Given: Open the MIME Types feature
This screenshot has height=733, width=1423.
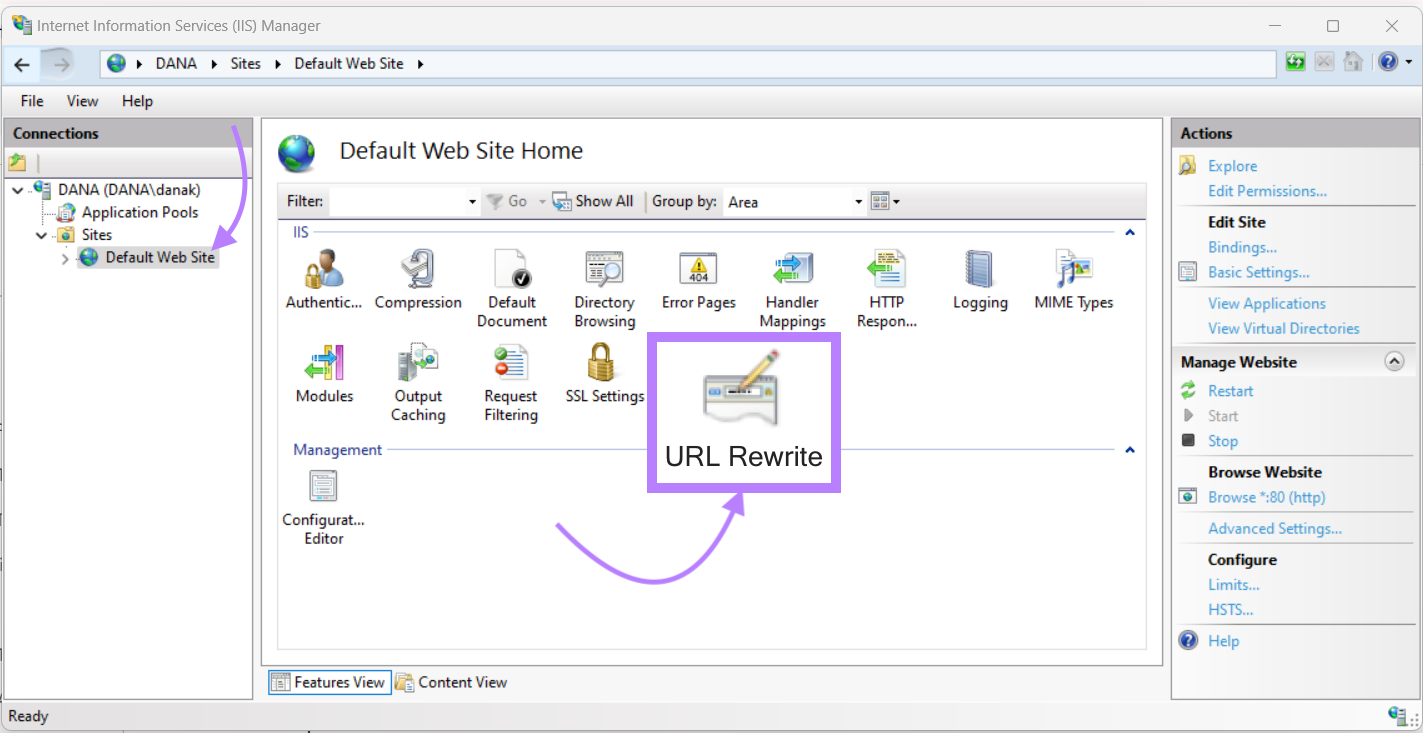Looking at the screenshot, I should click(1073, 272).
